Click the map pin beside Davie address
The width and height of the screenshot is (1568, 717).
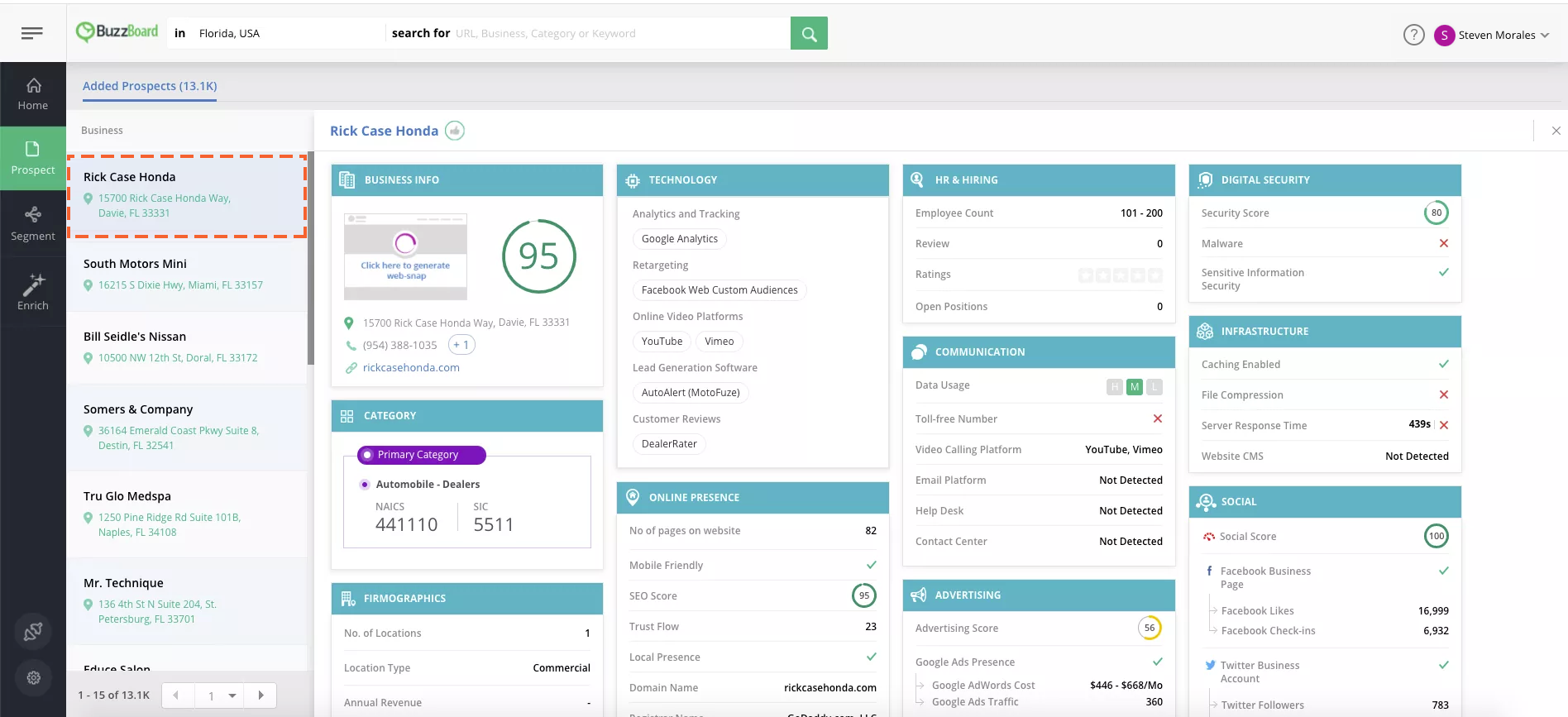pyautogui.click(x=349, y=323)
